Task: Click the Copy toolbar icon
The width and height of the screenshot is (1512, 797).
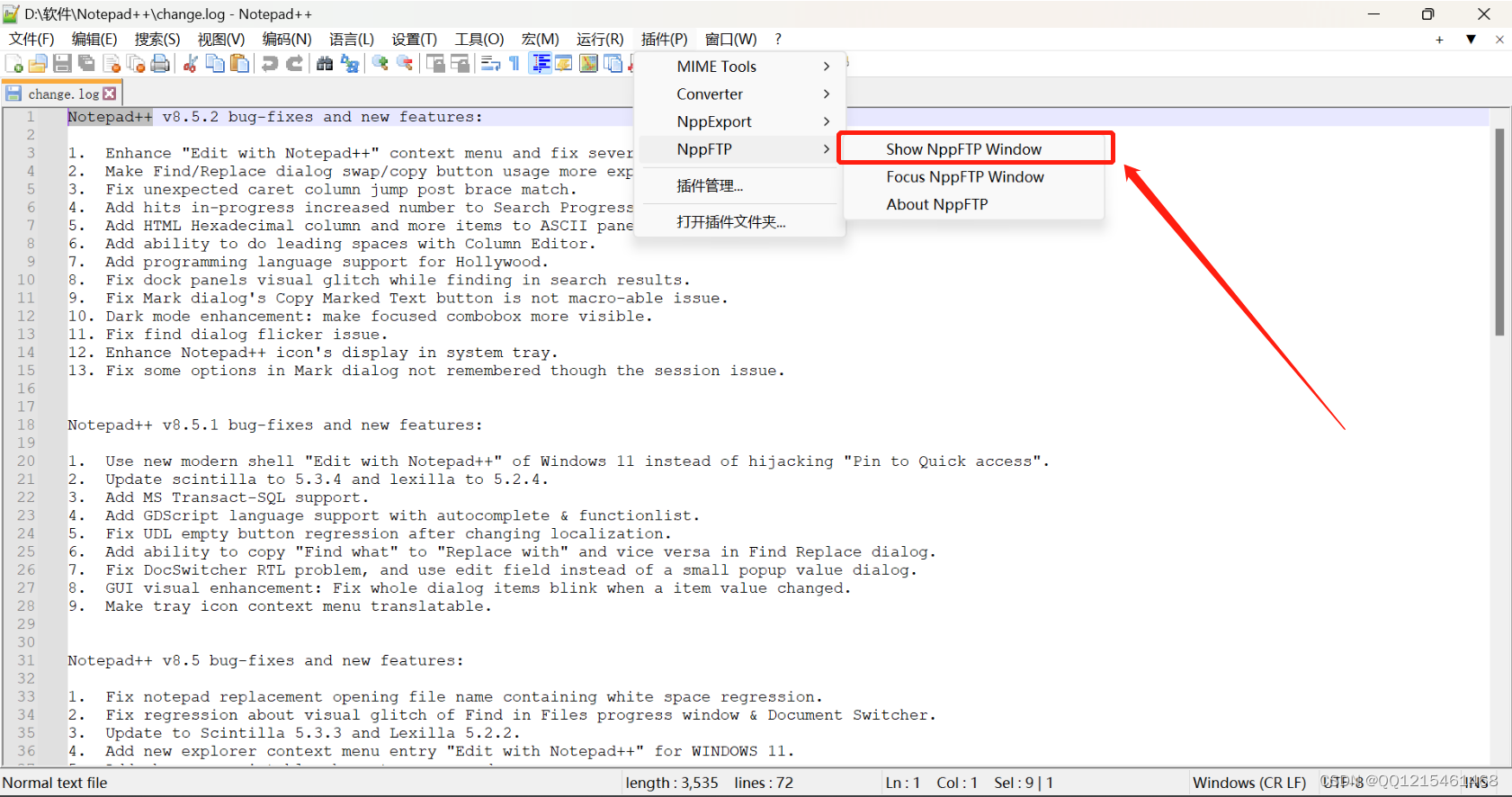Action: click(x=215, y=63)
